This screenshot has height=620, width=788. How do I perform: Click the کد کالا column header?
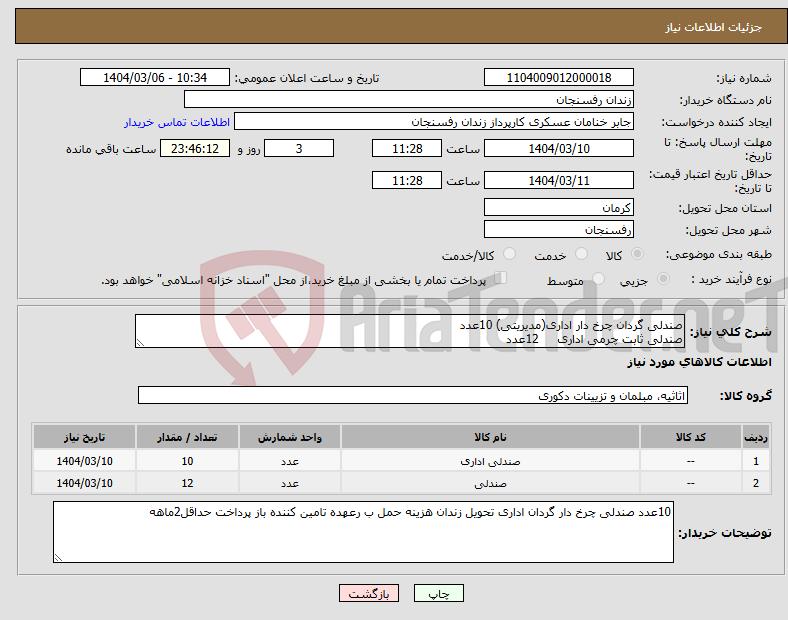[691, 437]
